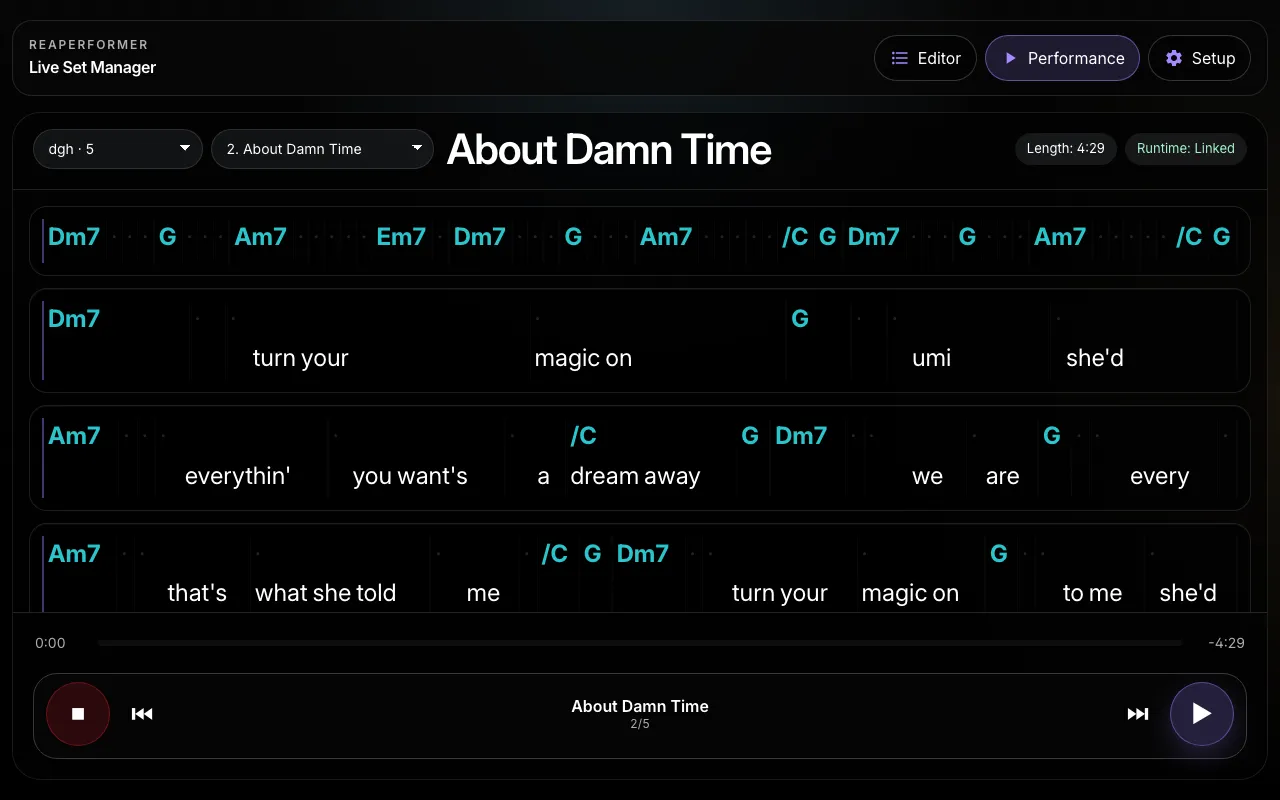Open the 2. About Damn Time song dropdown

click(322, 149)
